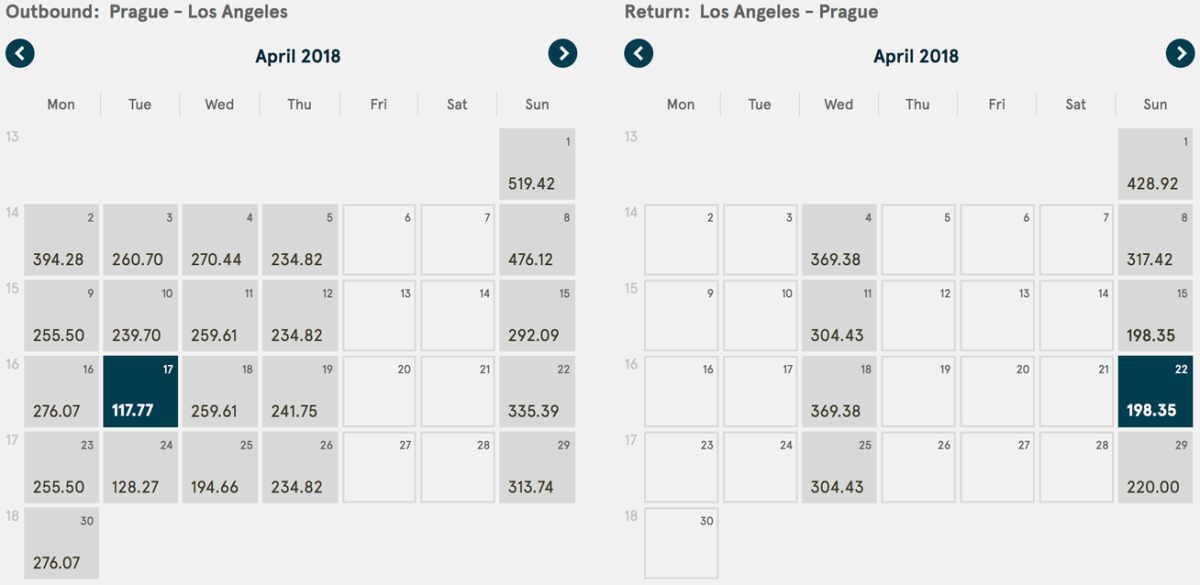
Task: Click empty outbound April 6 cell
Action: coord(379,240)
